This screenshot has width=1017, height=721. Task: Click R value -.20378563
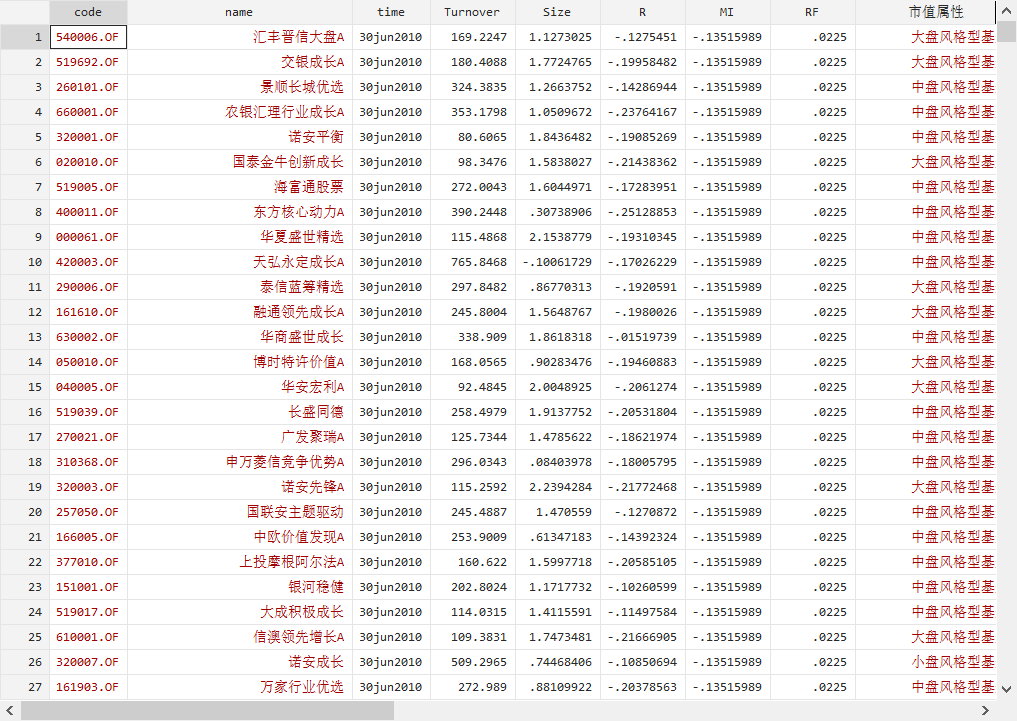[643, 687]
